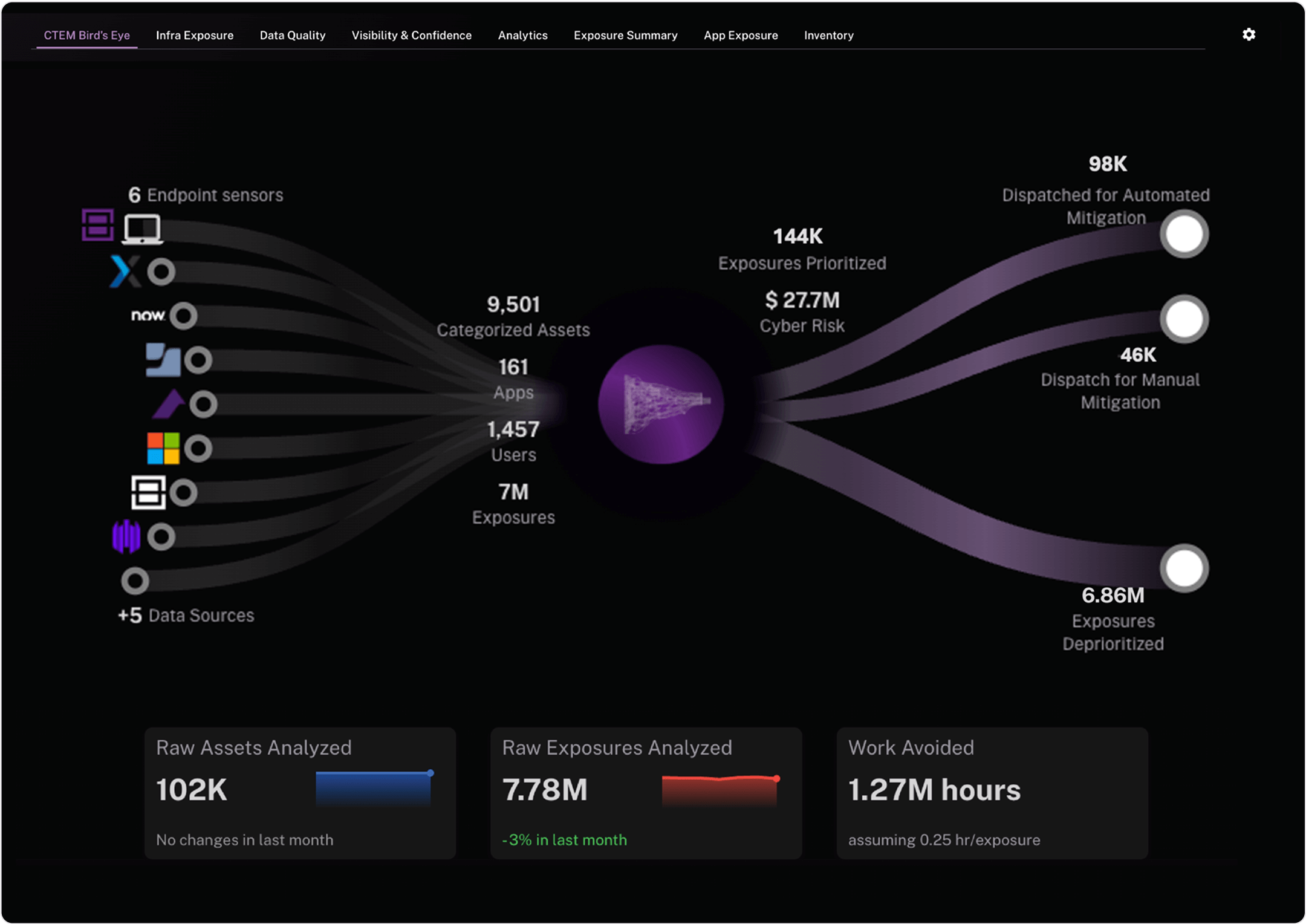Click the white server-stack source icon
1306x924 pixels.
pos(148,492)
